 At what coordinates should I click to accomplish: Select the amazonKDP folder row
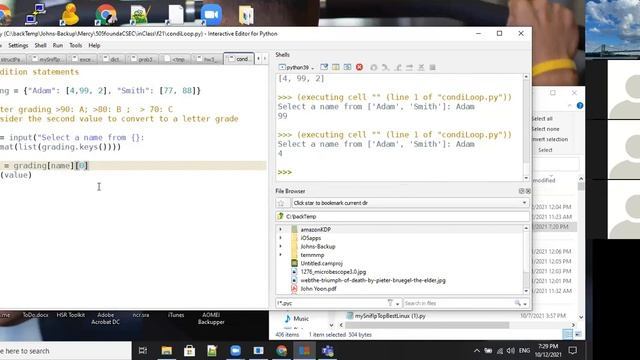coord(400,229)
